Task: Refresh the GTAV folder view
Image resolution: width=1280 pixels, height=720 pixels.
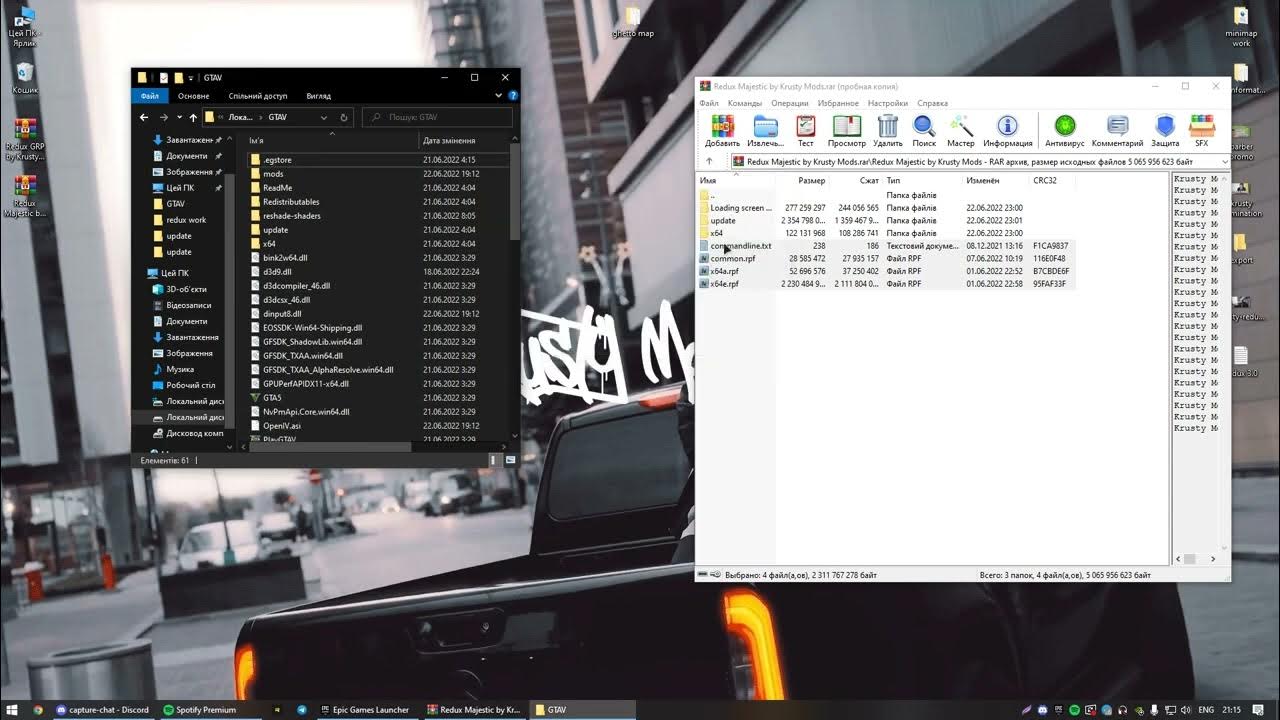Action: click(344, 117)
